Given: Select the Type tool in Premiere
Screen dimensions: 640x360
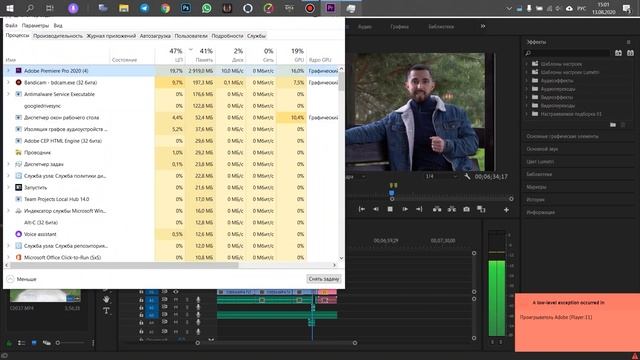Looking at the screenshot, I should point(106,311).
